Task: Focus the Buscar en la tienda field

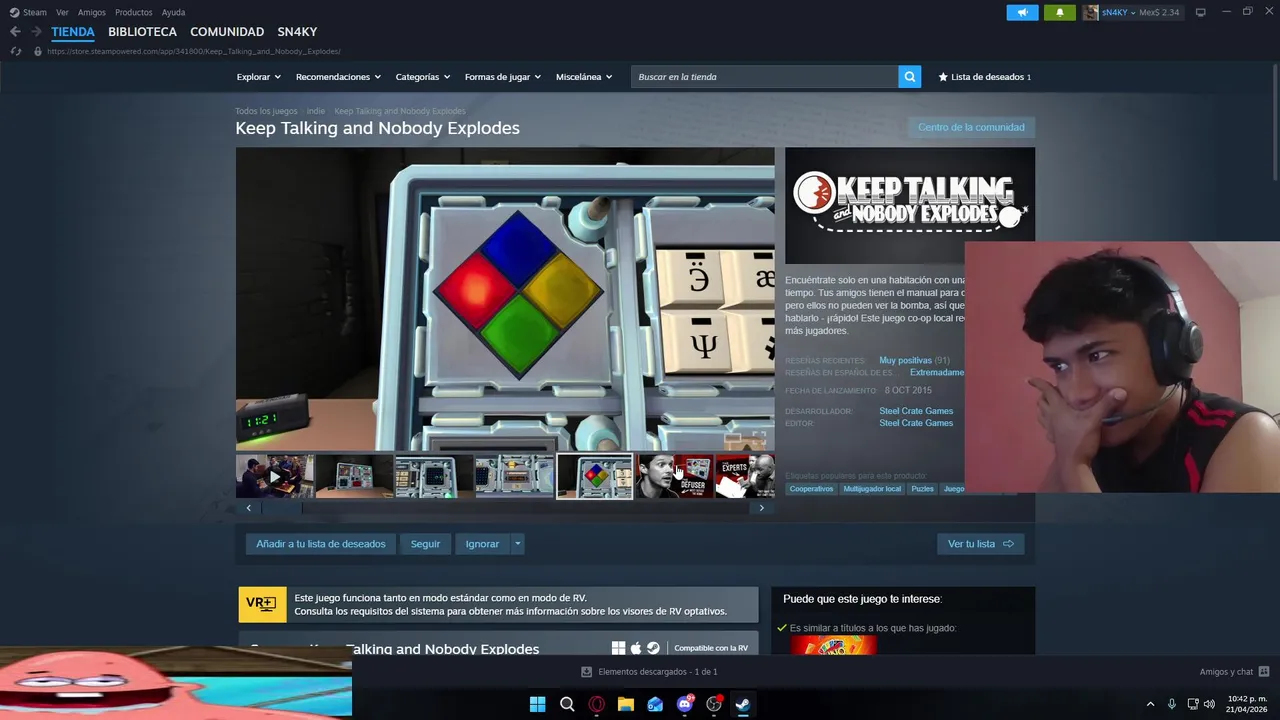Action: click(764, 77)
